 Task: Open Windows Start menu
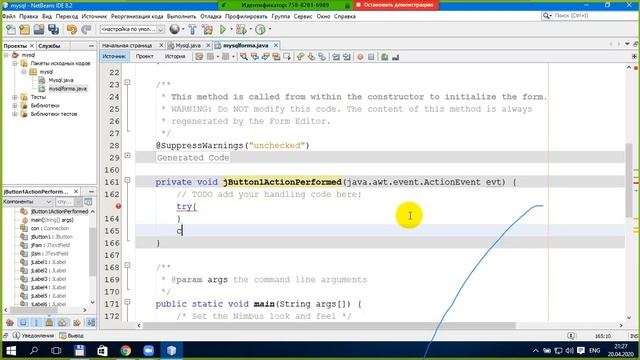click(11, 351)
